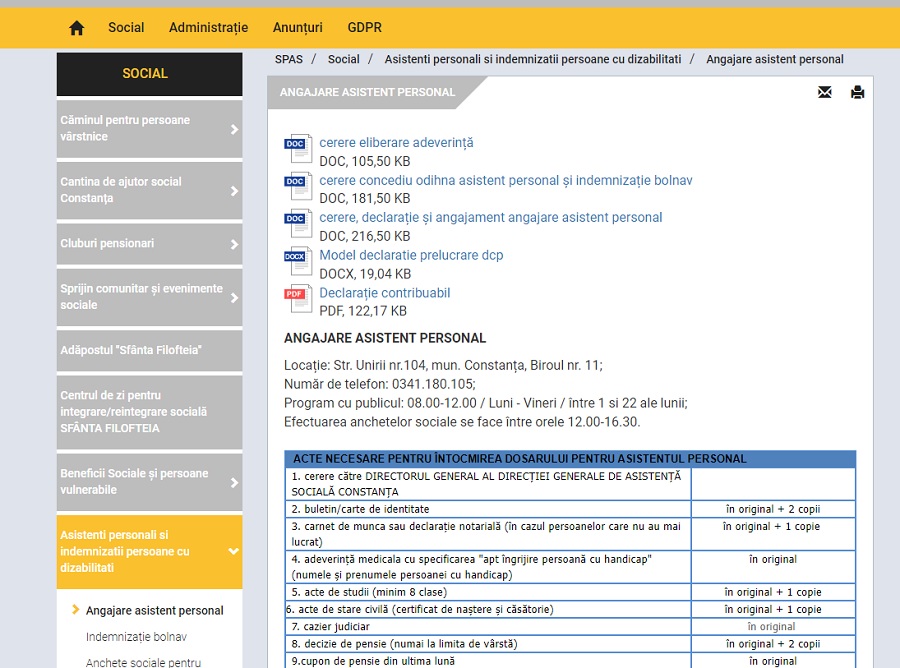Click DOCX icon beside Model declaratie prelucrare

pos(297,263)
